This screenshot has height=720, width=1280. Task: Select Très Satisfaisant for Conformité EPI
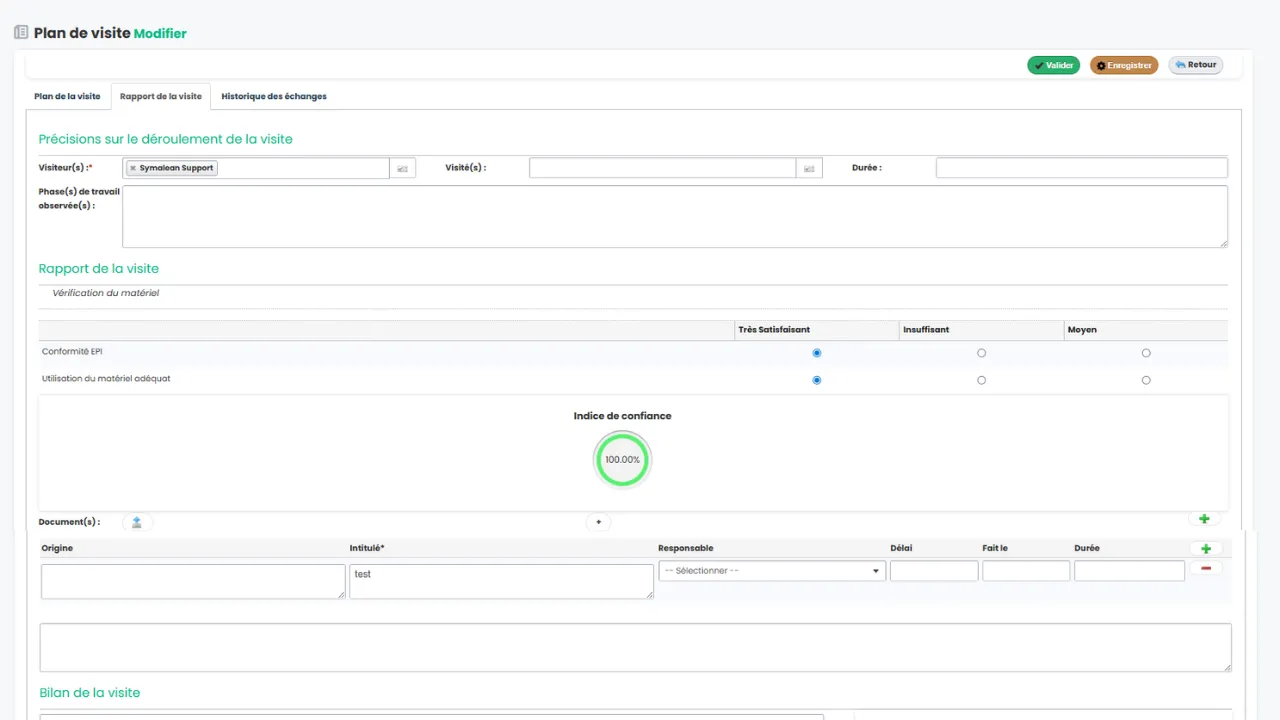coord(817,353)
